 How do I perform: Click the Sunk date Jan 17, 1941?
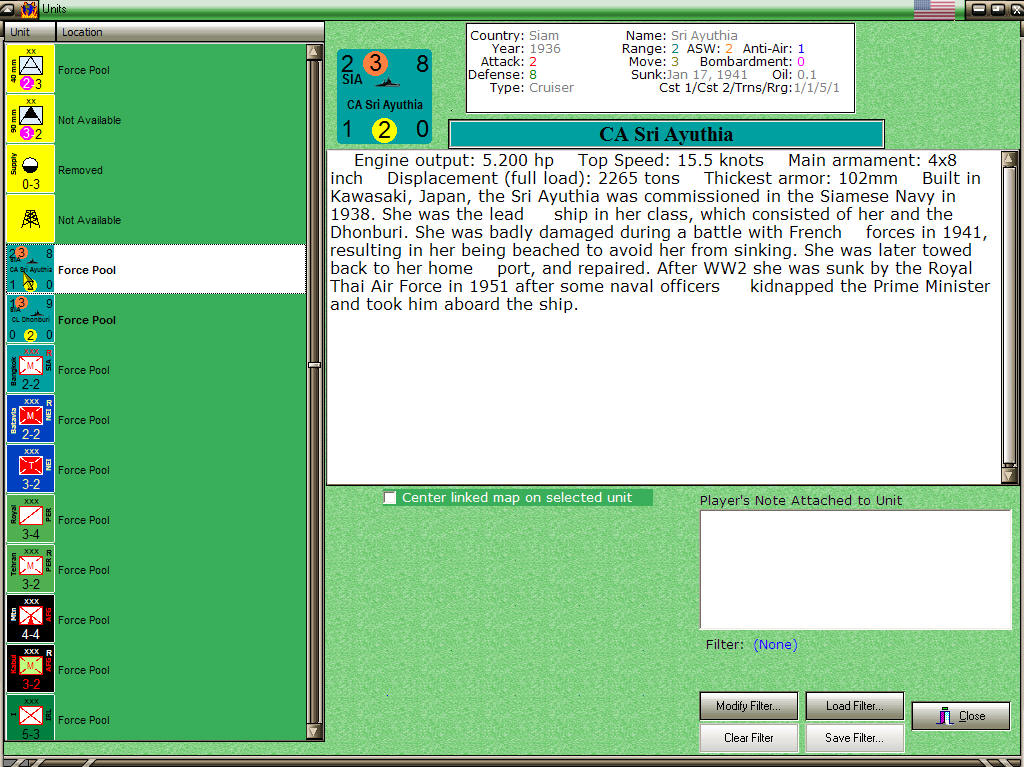707,74
